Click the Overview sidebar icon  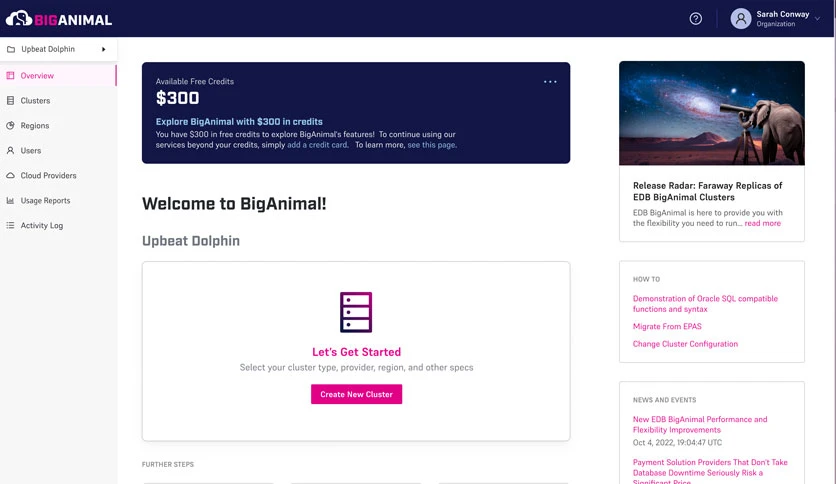pyautogui.click(x=10, y=76)
